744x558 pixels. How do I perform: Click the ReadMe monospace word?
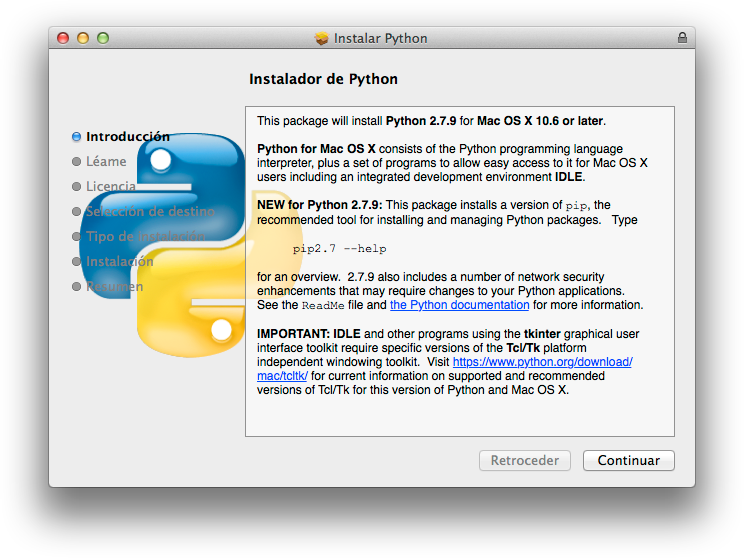[323, 306]
